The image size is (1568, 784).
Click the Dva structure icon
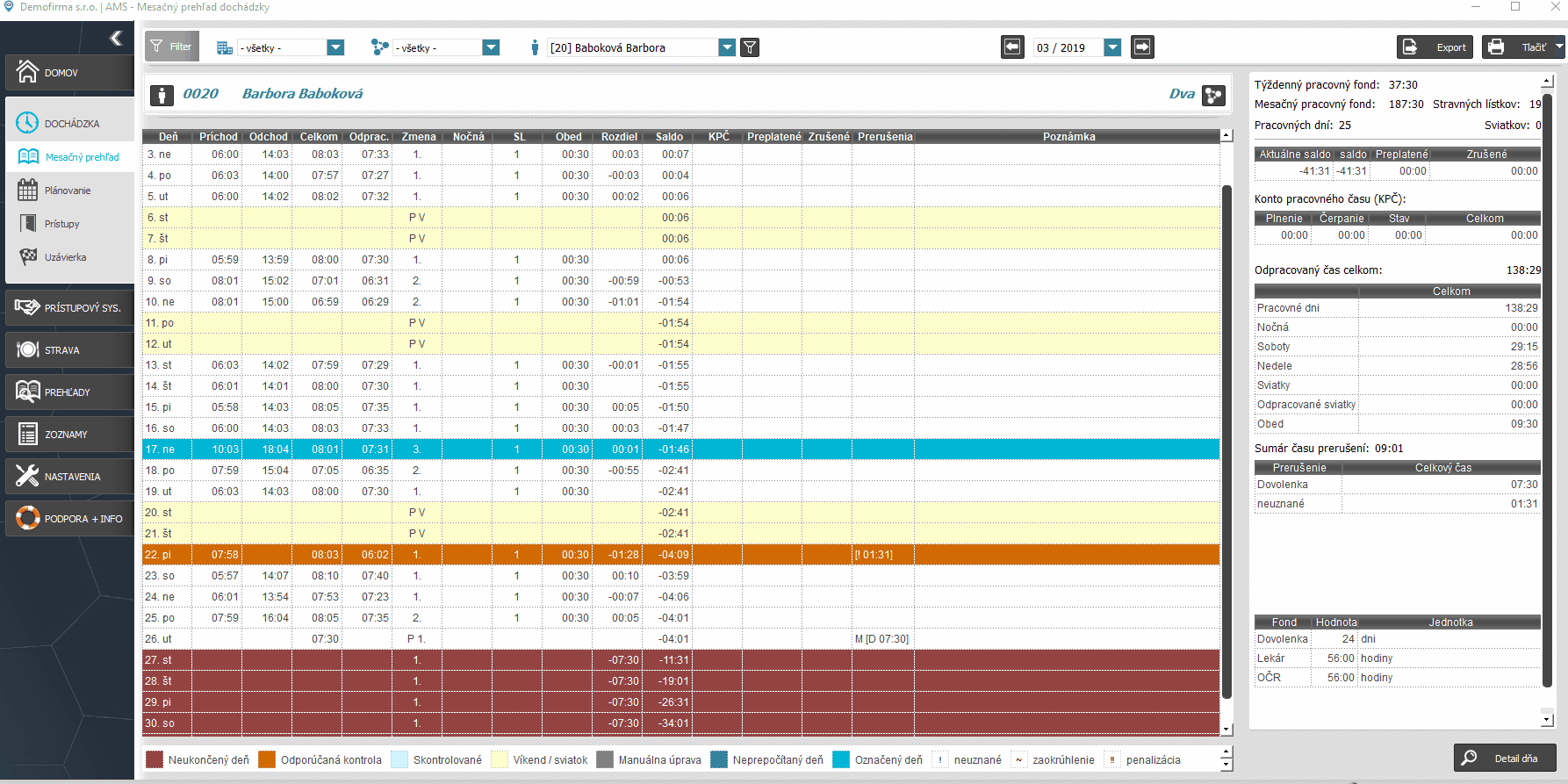pos(1213,95)
